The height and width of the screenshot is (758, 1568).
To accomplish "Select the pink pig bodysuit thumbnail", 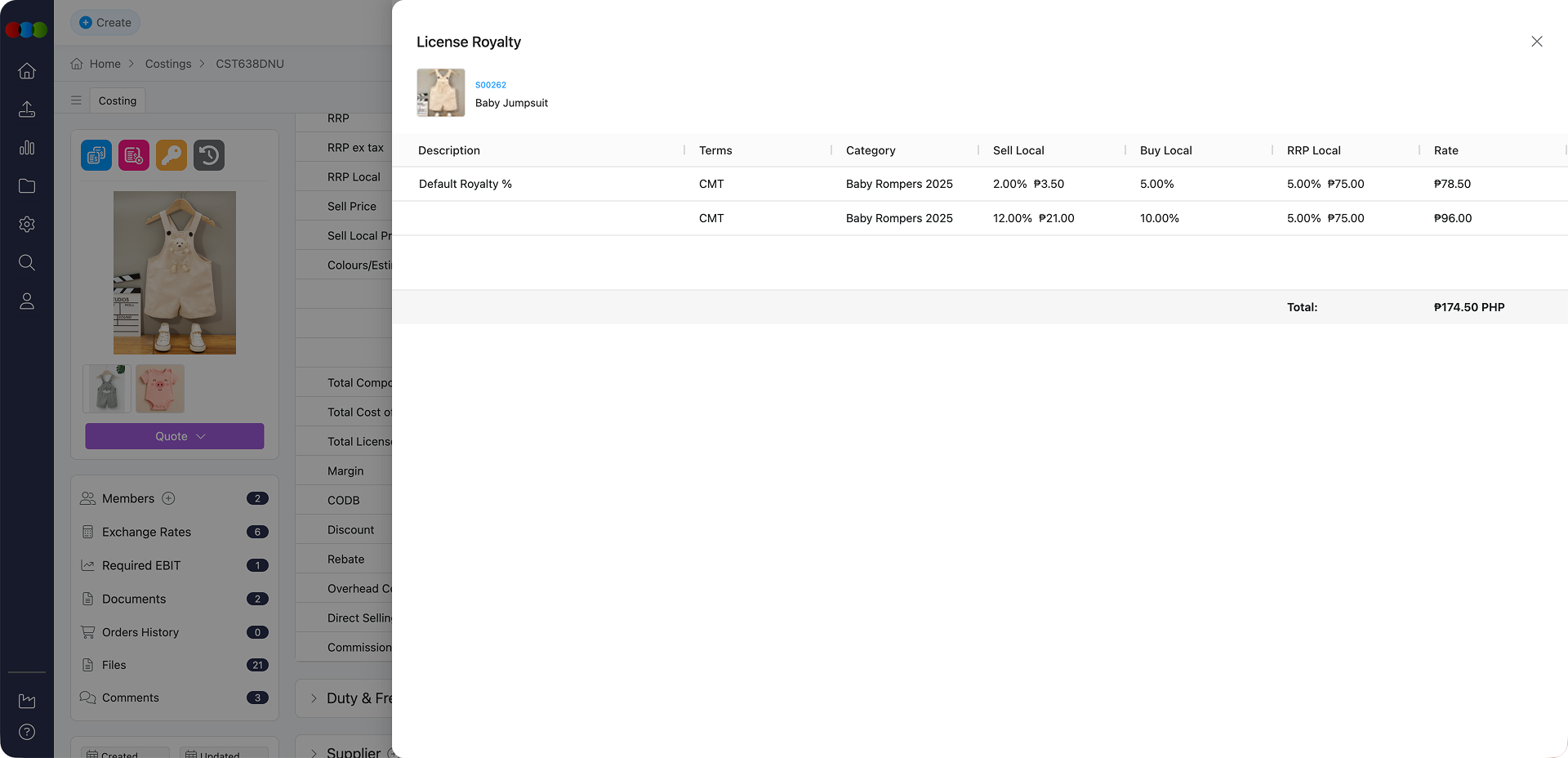I will [x=160, y=389].
